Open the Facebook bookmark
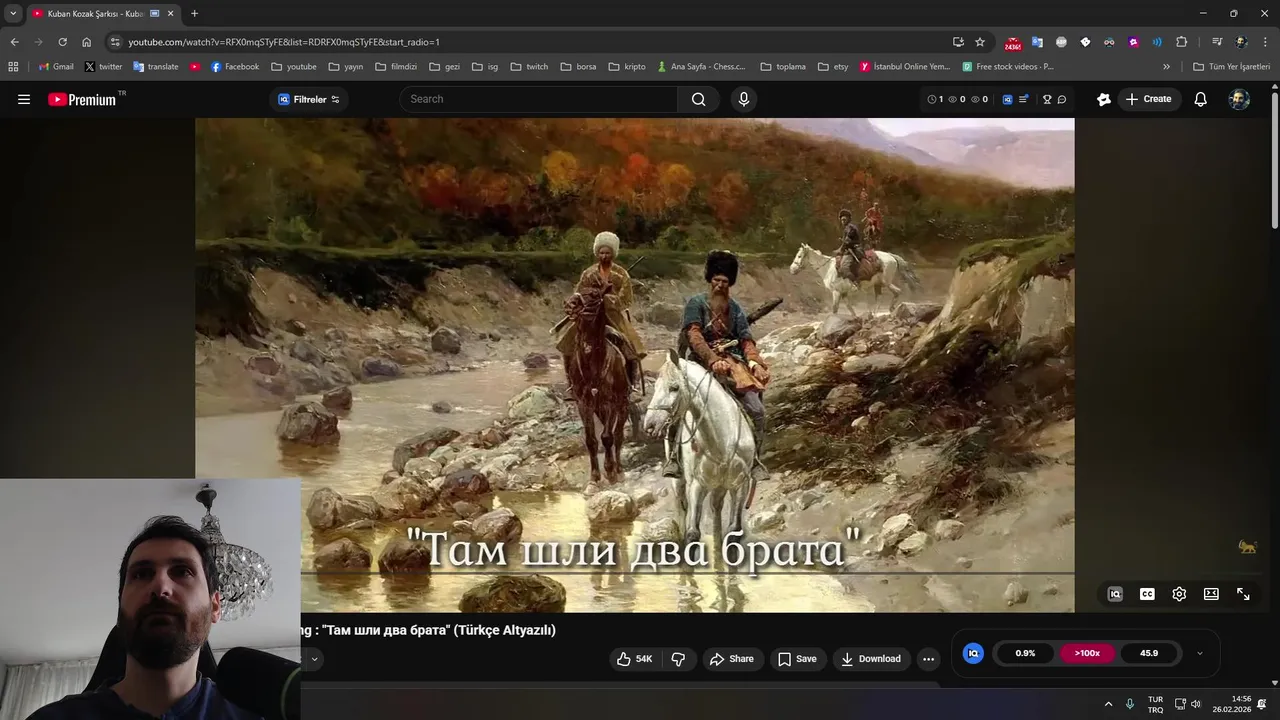This screenshot has height=720, width=1280. (234, 67)
